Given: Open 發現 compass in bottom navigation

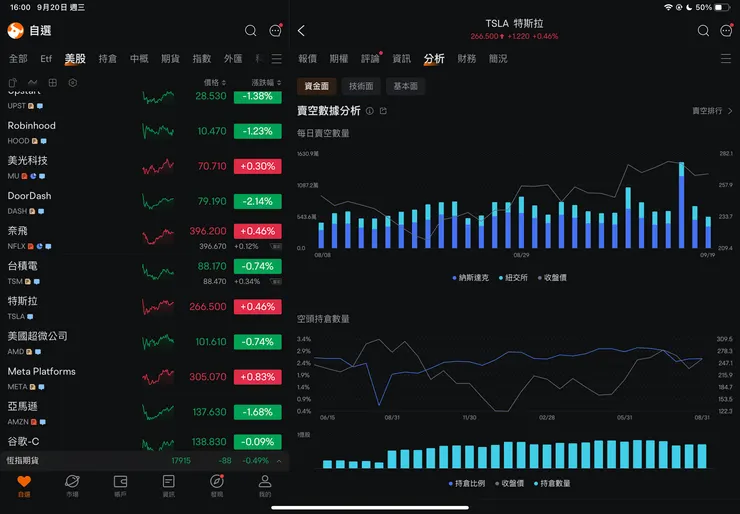Looking at the screenshot, I should (x=217, y=486).
